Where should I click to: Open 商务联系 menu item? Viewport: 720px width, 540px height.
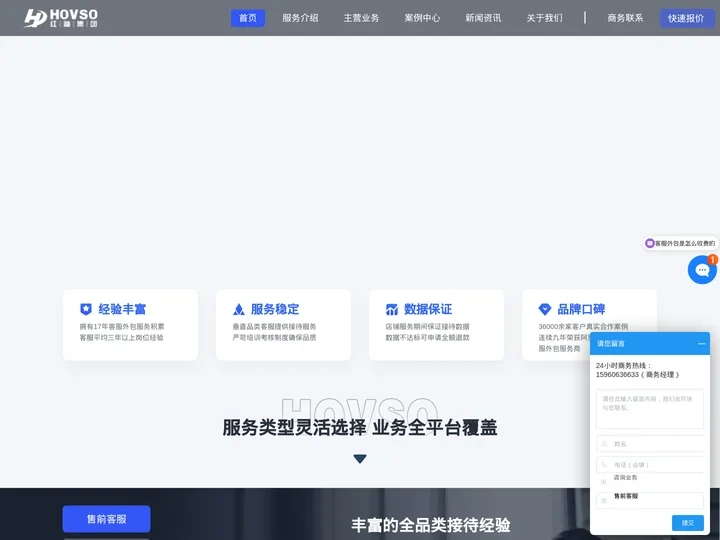625,18
